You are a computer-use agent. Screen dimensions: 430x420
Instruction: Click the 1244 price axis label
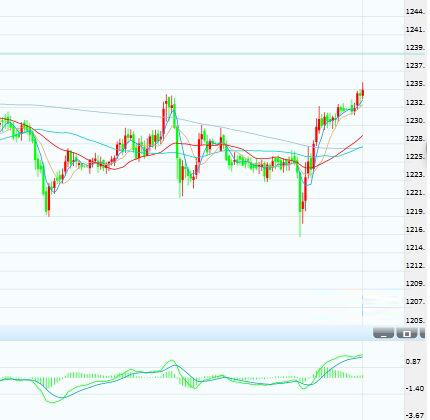click(415, 12)
